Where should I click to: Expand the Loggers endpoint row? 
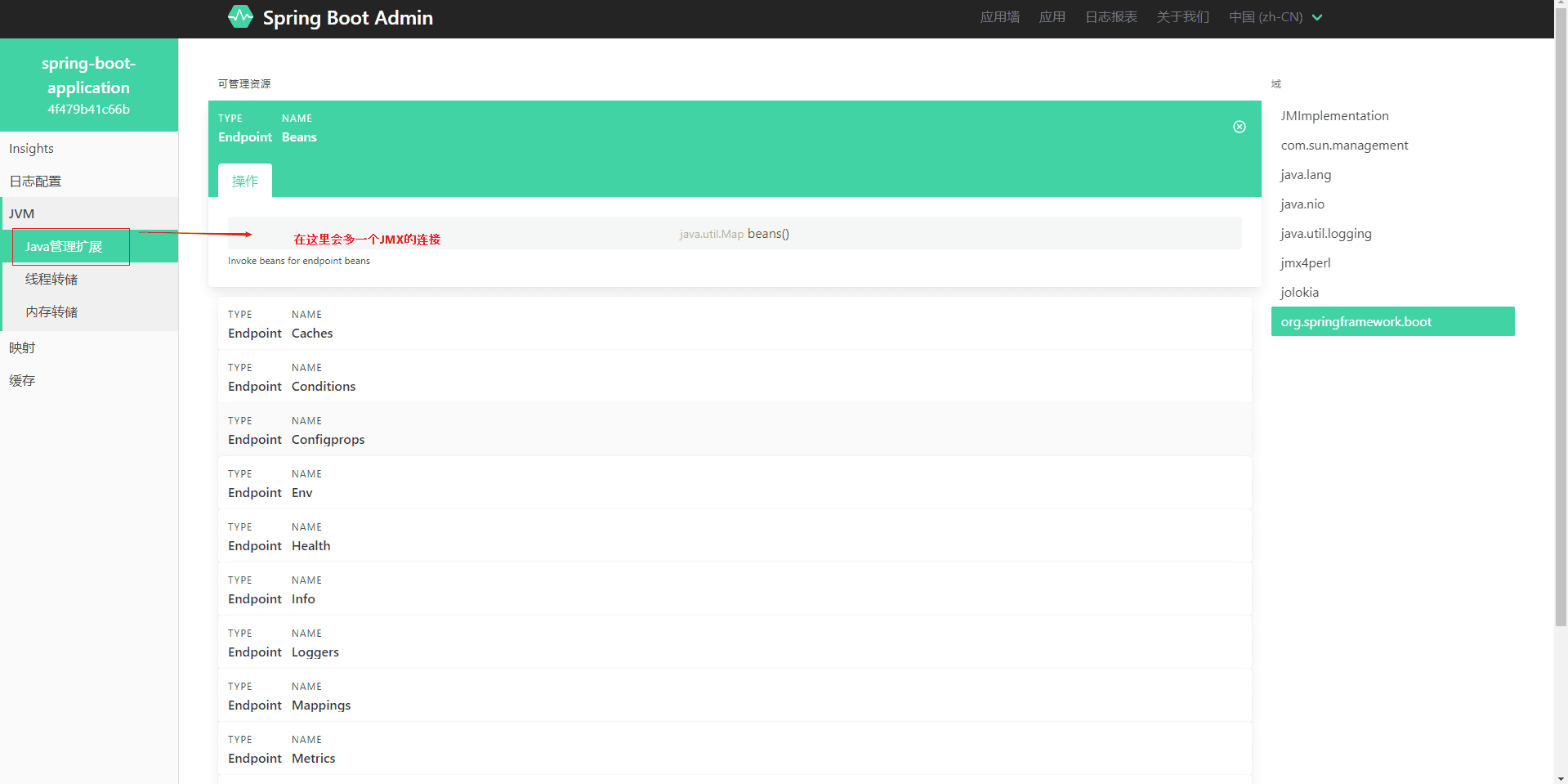734,643
